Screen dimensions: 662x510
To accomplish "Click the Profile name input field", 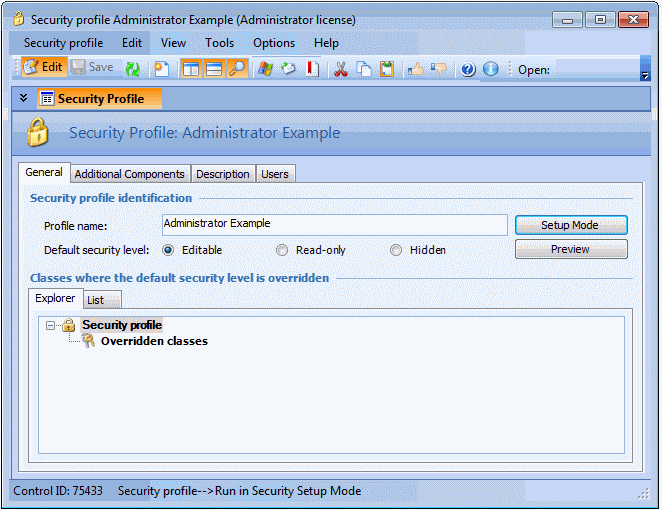I will coord(335,225).
